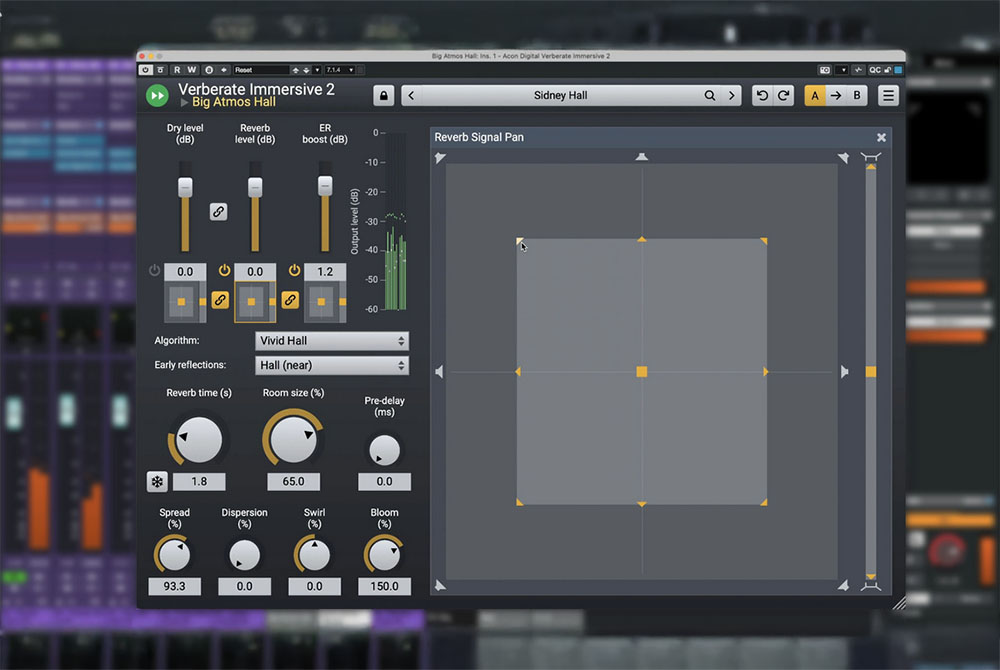This screenshot has height=670, width=1000.
Task: Go to previous preset with left arrow
Action: tap(411, 96)
